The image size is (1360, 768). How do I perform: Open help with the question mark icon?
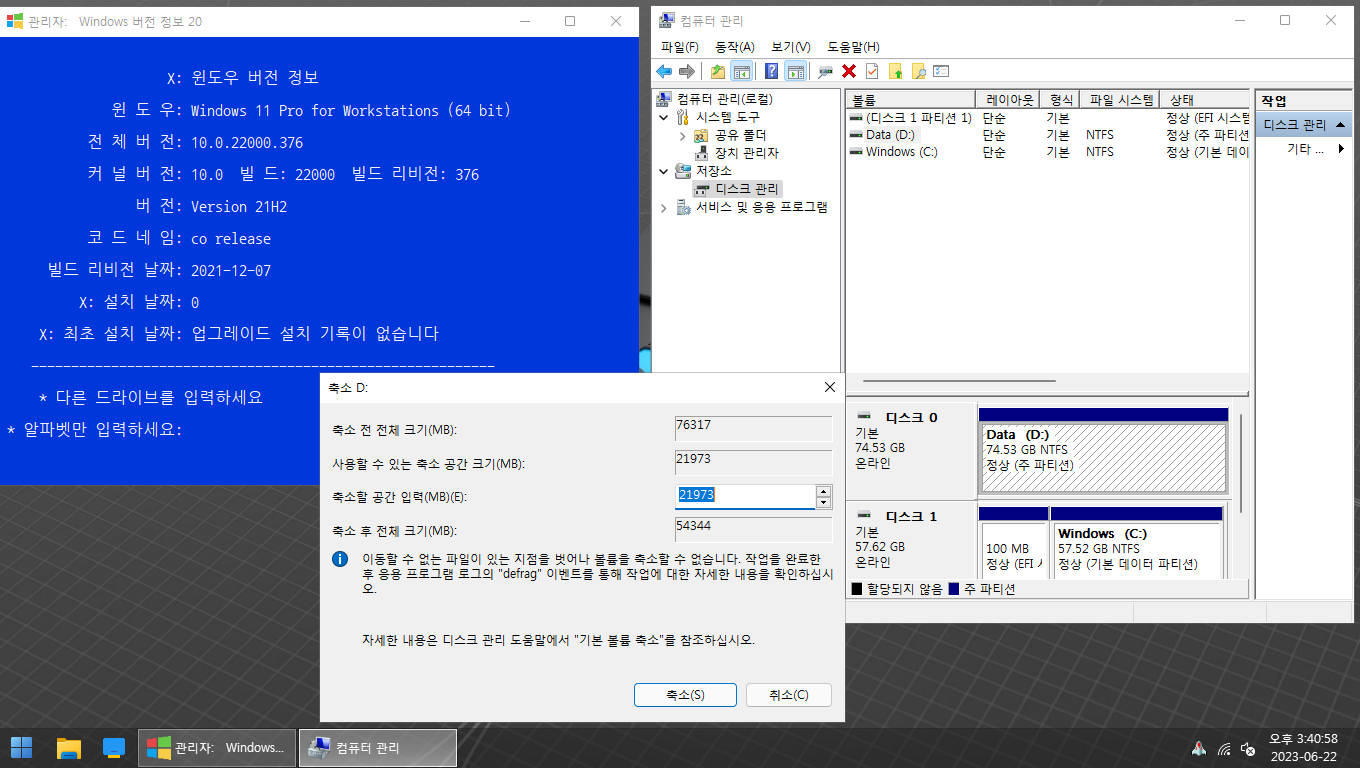[772, 71]
